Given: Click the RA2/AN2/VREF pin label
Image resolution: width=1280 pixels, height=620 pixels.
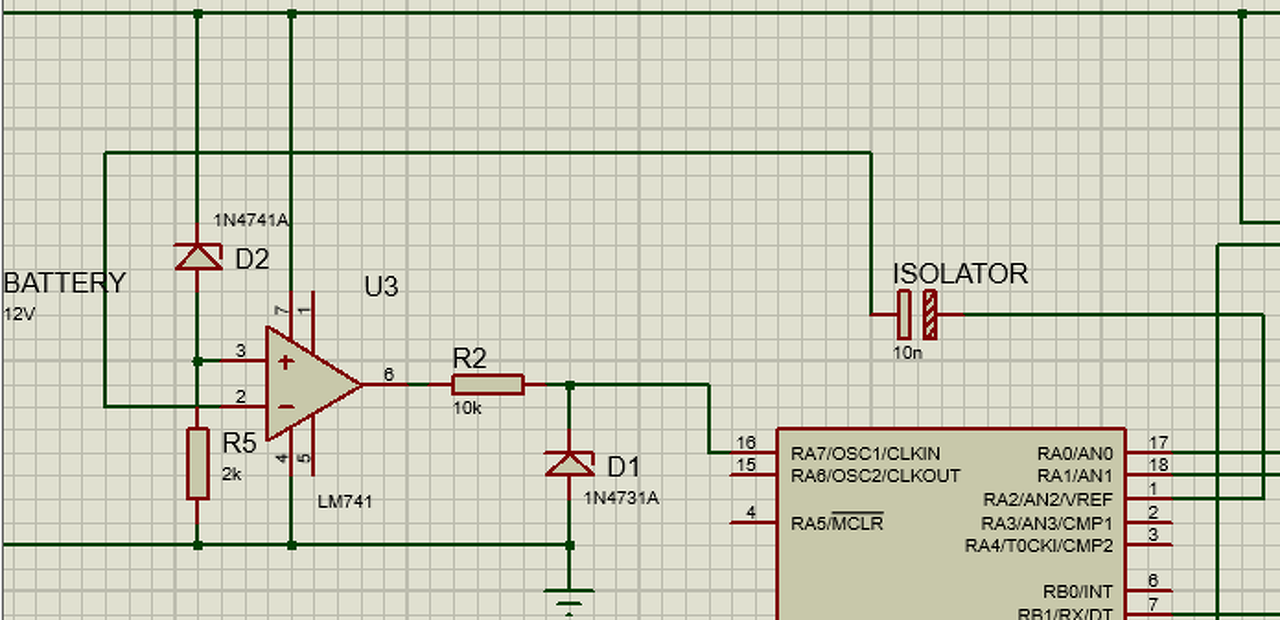Looking at the screenshot, I should 1049,499.
